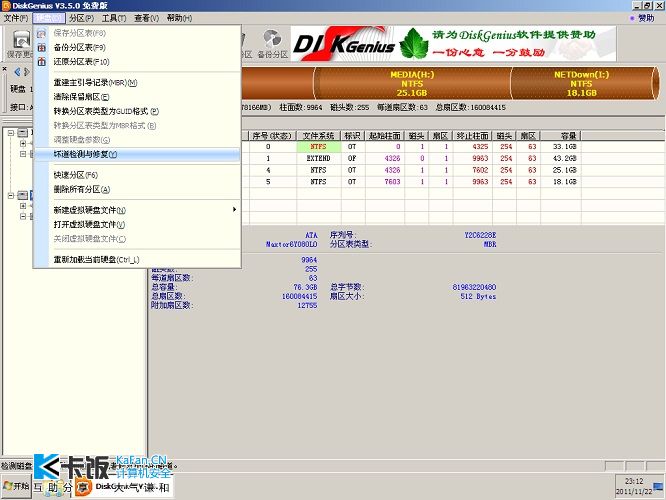Choose 清除保留扇区 menu entry
The width and height of the screenshot is (666, 500).
(81, 97)
